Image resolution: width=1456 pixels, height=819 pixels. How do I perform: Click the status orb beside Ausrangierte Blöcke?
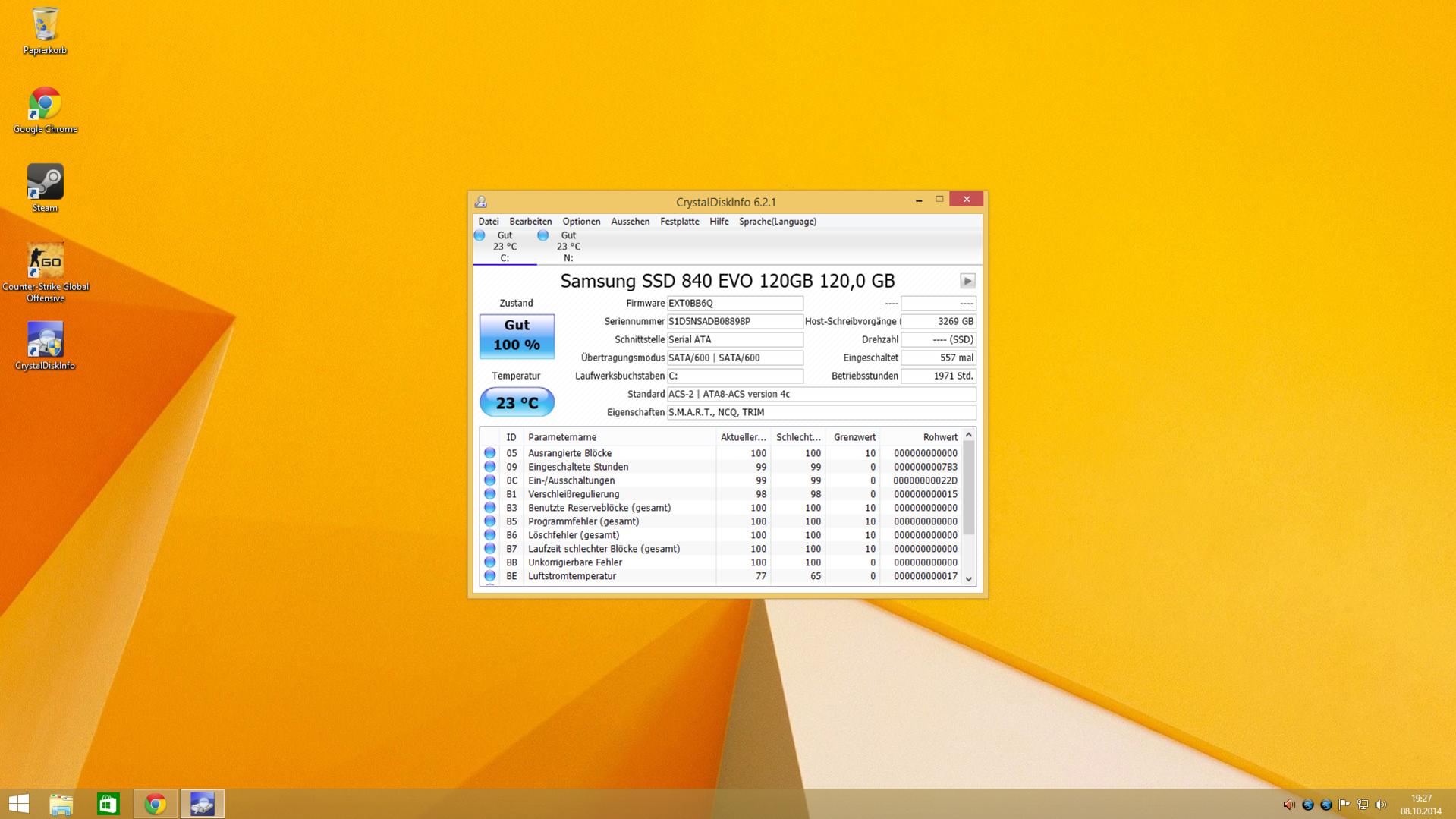[x=490, y=453]
